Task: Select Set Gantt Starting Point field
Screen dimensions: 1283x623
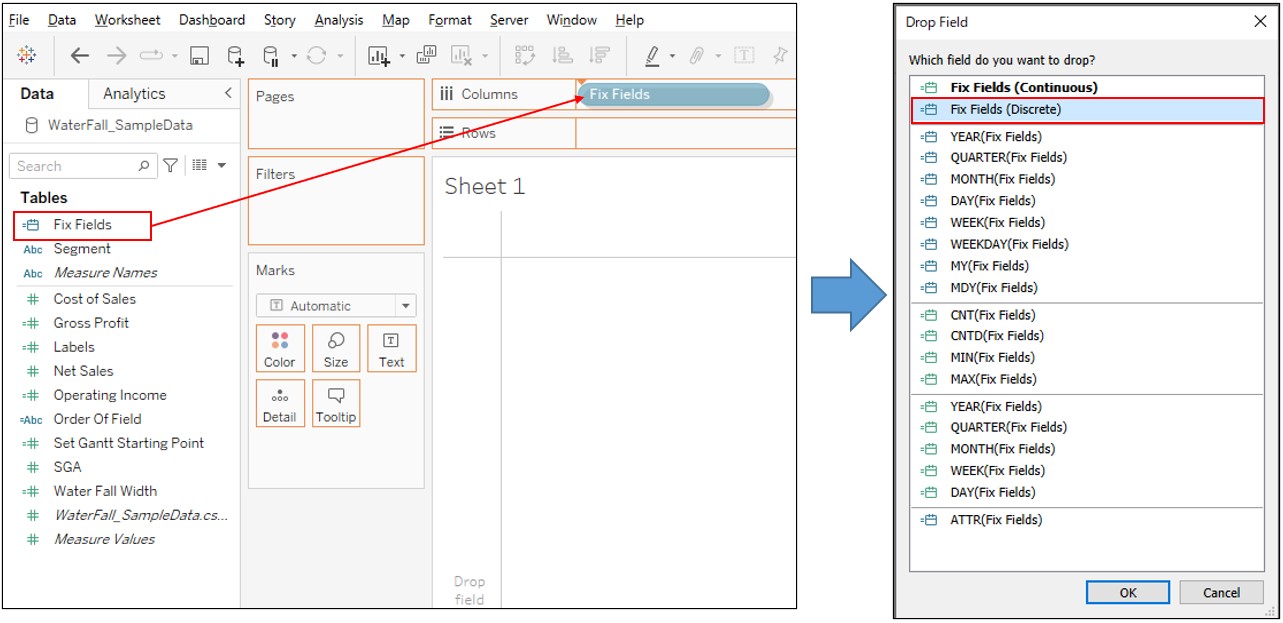Action: click(x=128, y=442)
